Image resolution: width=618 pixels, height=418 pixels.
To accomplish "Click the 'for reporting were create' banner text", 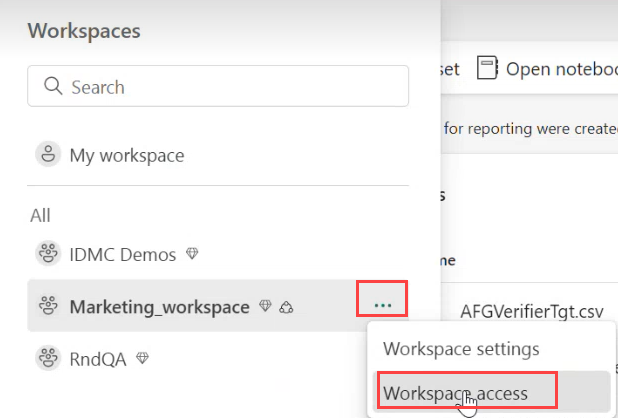I will click(x=531, y=129).
